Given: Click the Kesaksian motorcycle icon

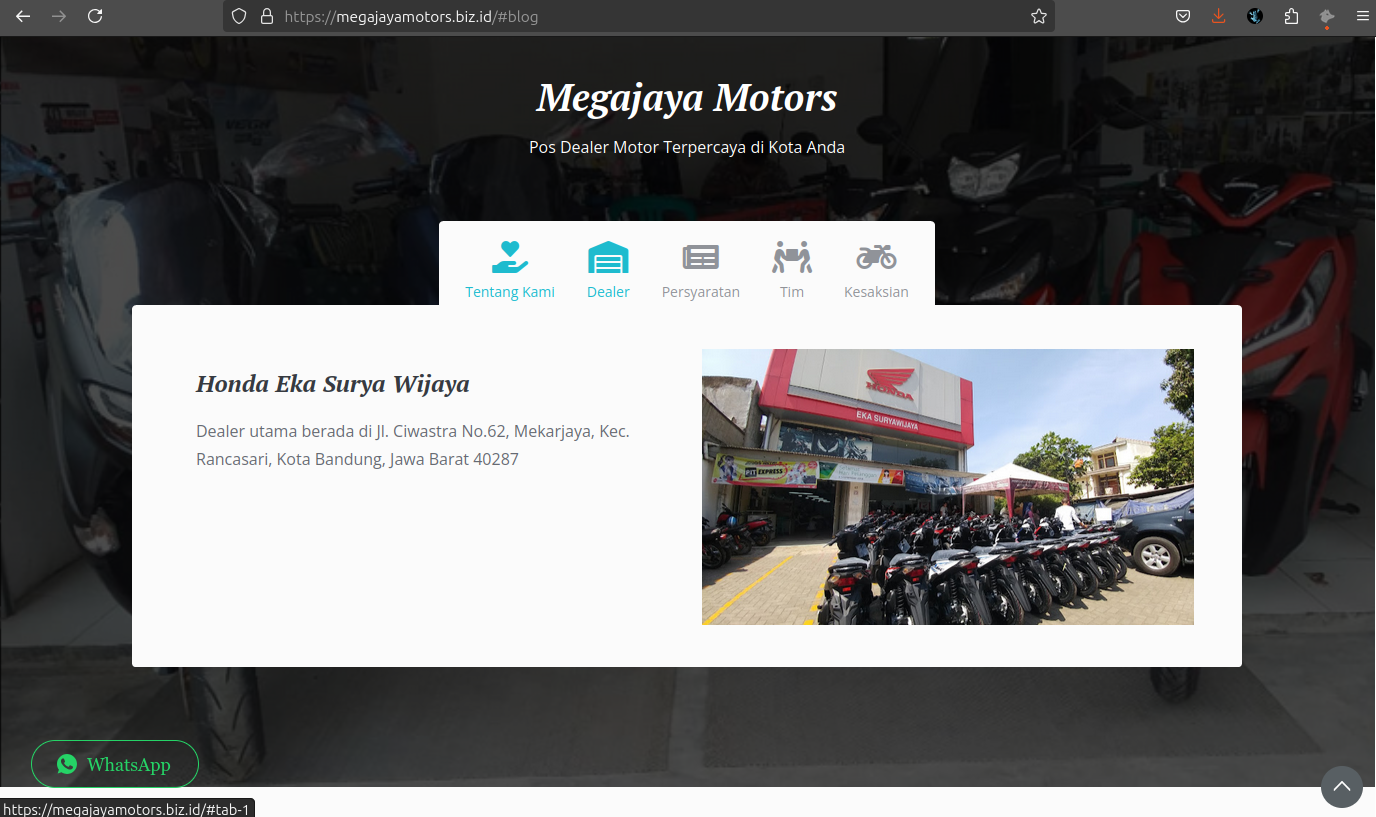Looking at the screenshot, I should tap(876, 257).
